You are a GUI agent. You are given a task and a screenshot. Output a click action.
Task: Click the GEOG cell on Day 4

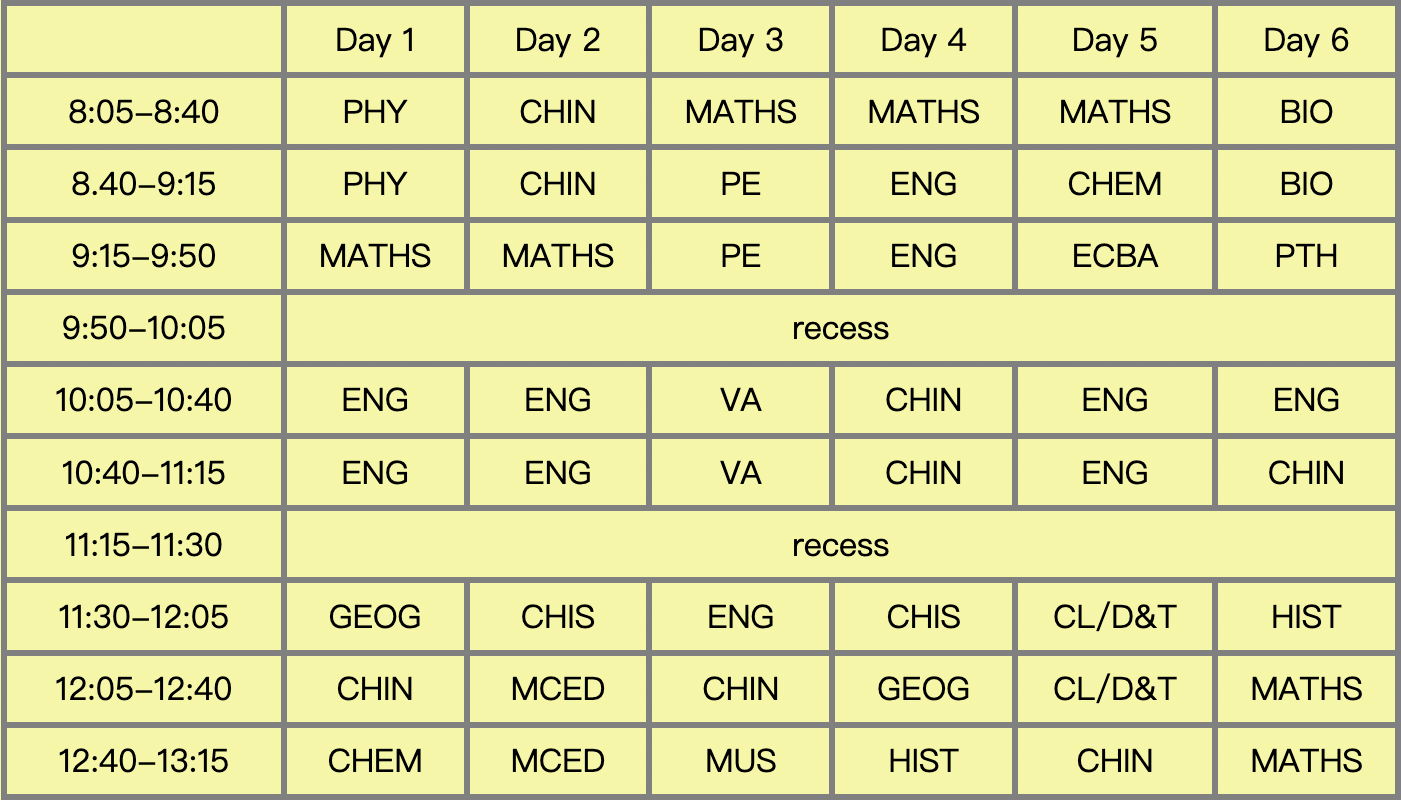[923, 689]
